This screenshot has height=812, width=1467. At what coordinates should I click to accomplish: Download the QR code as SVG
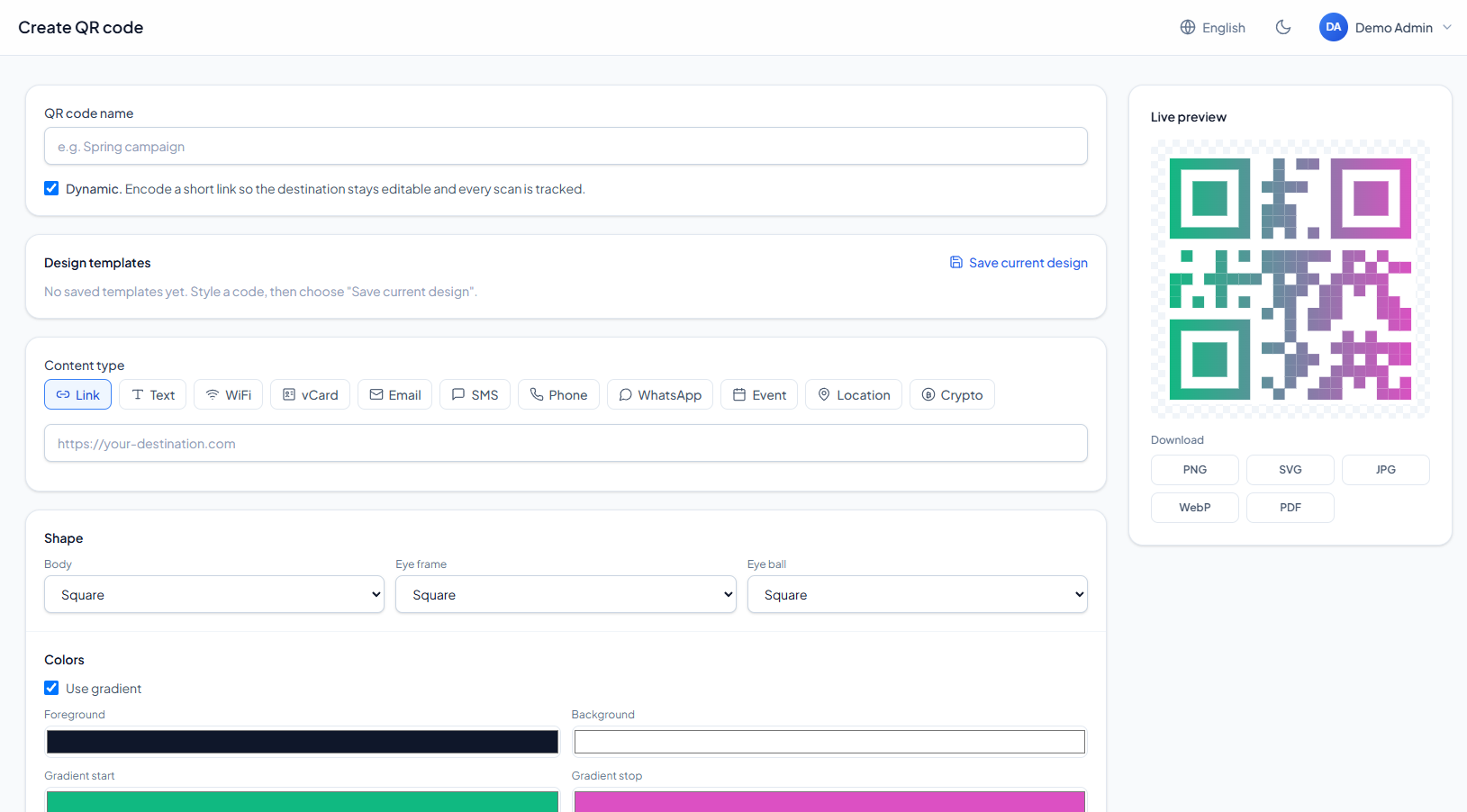[x=1290, y=470]
